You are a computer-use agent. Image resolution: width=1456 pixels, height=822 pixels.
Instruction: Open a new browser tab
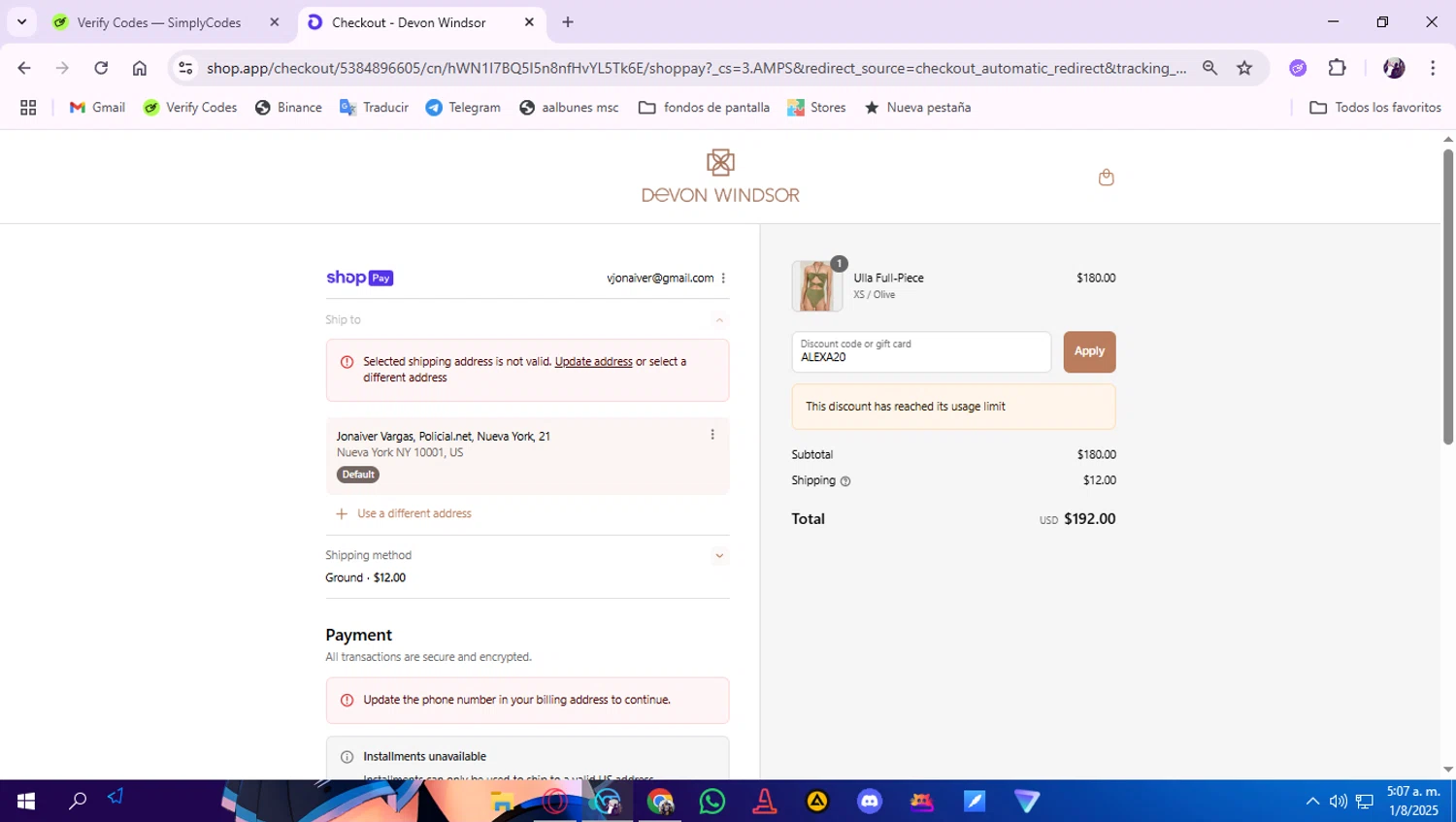coord(568,22)
